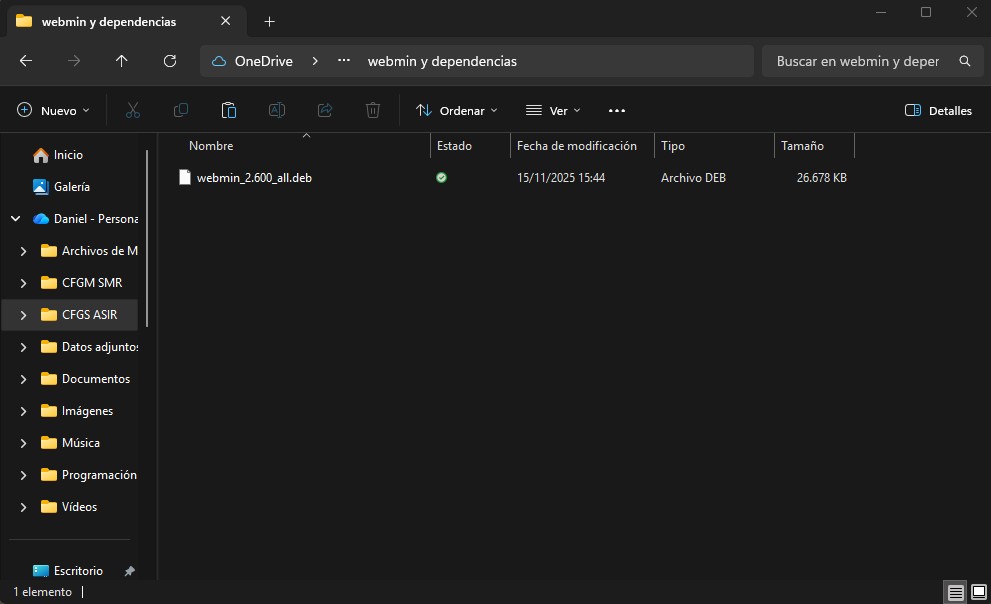This screenshot has height=604, width=991.
Task: Switch to large thumbnails view in status bar
Action: pos(977,592)
